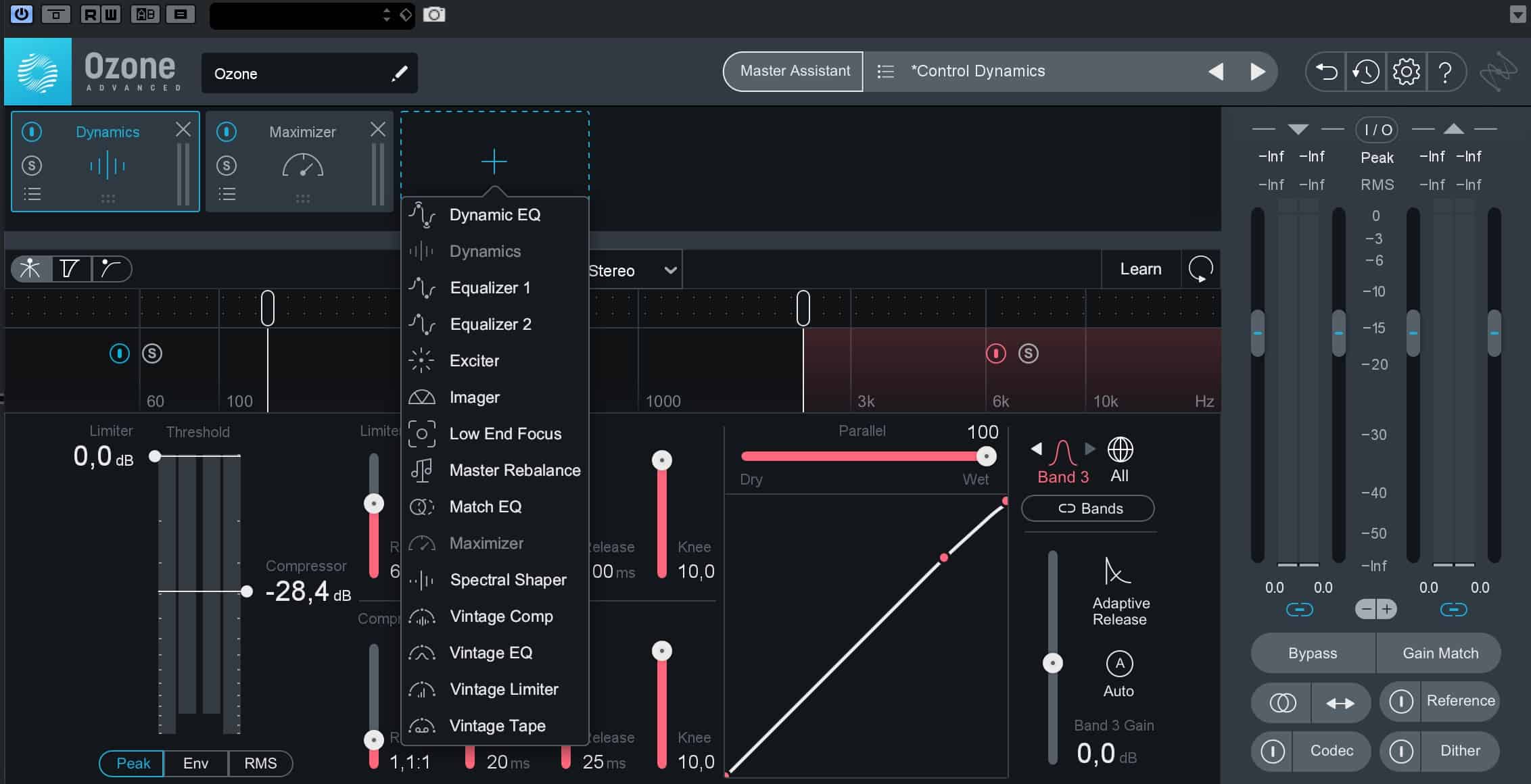Solo the Maximizer module
1531x784 pixels.
tap(227, 166)
